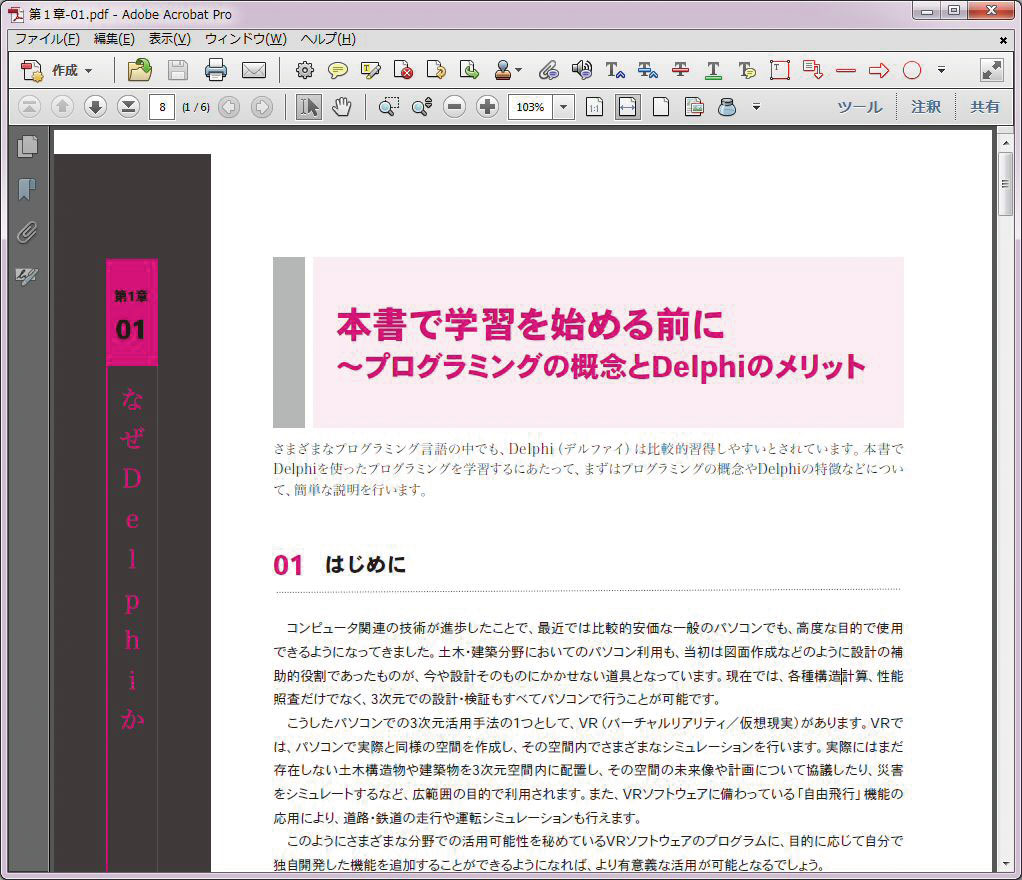Add a sticky note comment

(338, 70)
